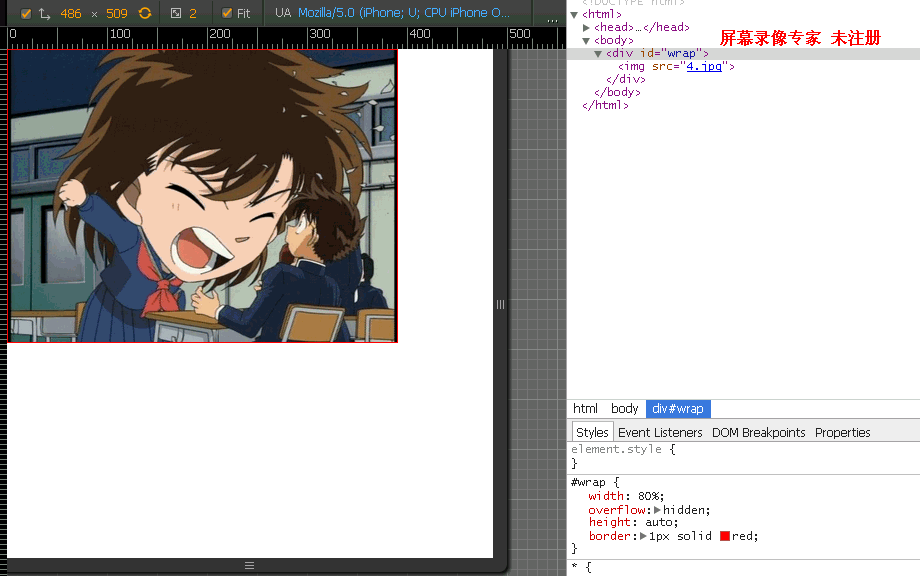Toggle the Fit checkbox
The image size is (920, 576).
pyautogui.click(x=227, y=14)
